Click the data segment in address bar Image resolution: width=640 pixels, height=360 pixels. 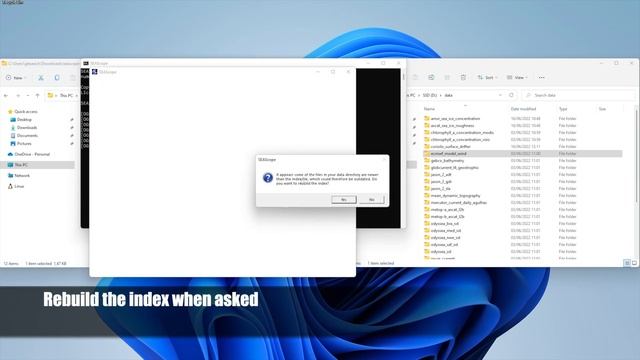click(449, 95)
